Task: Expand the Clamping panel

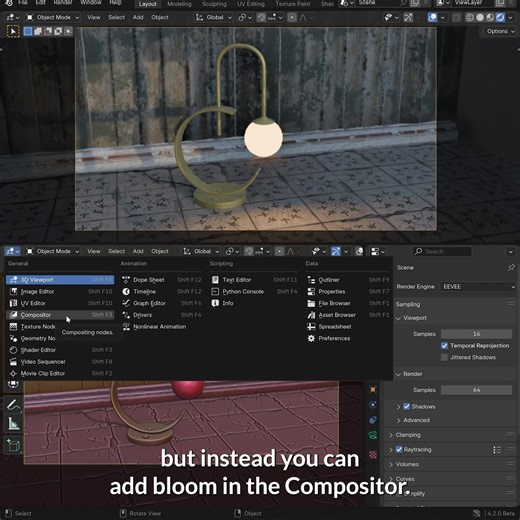Action: (x=391, y=435)
